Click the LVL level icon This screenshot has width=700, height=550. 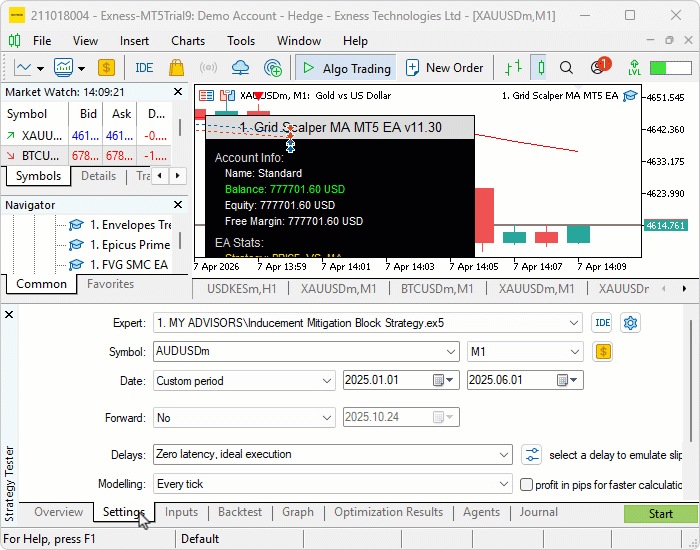(x=634, y=68)
